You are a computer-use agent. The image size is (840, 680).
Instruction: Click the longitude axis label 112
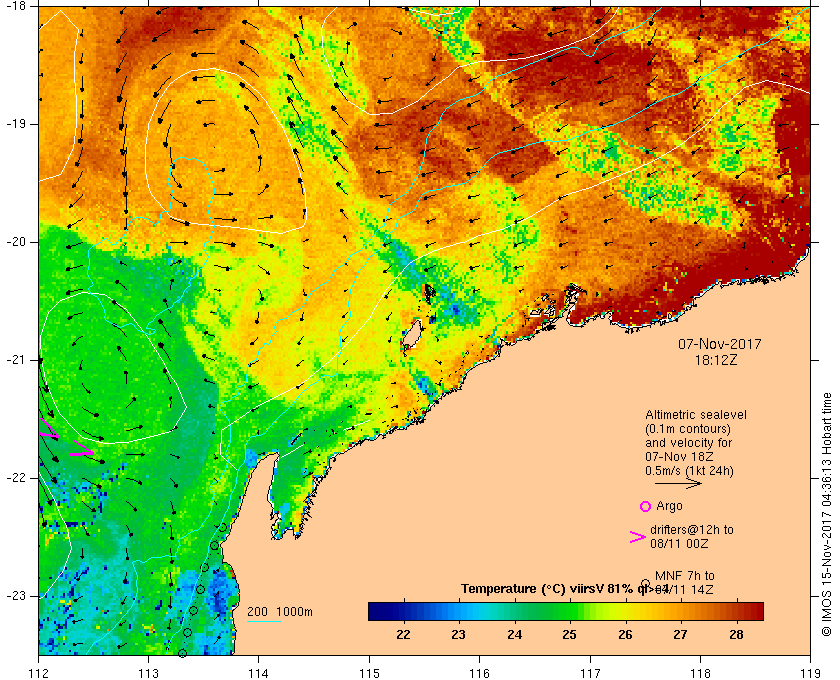(x=39, y=673)
